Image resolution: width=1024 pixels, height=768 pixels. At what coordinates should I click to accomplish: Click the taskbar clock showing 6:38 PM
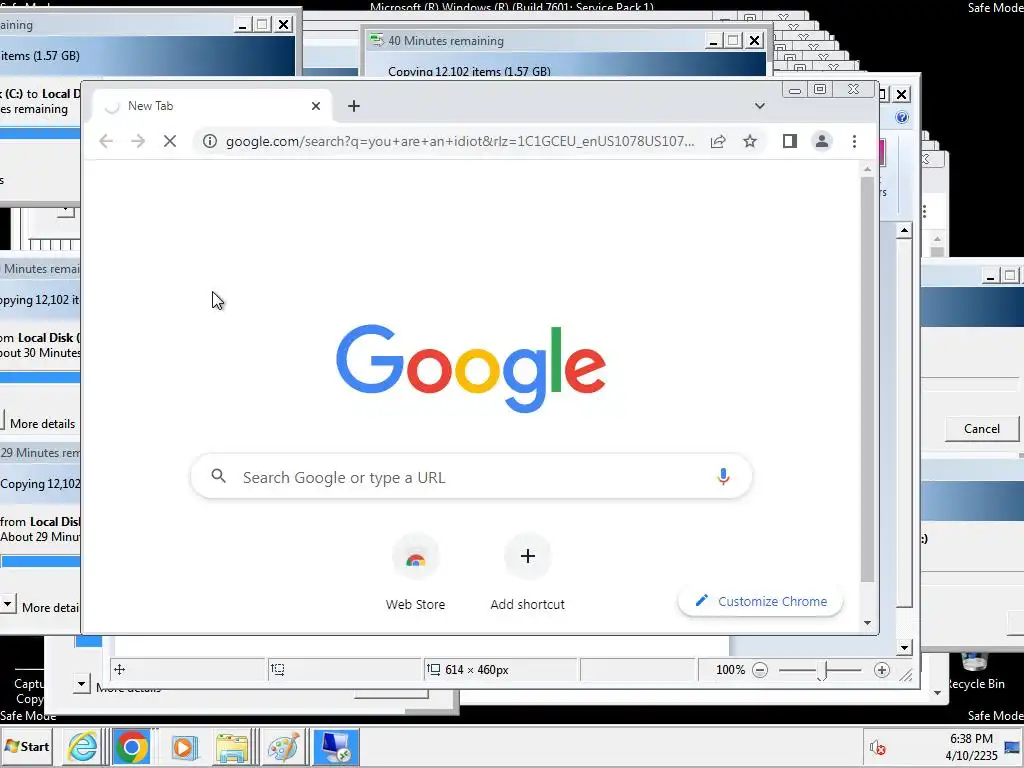pyautogui.click(x=971, y=747)
